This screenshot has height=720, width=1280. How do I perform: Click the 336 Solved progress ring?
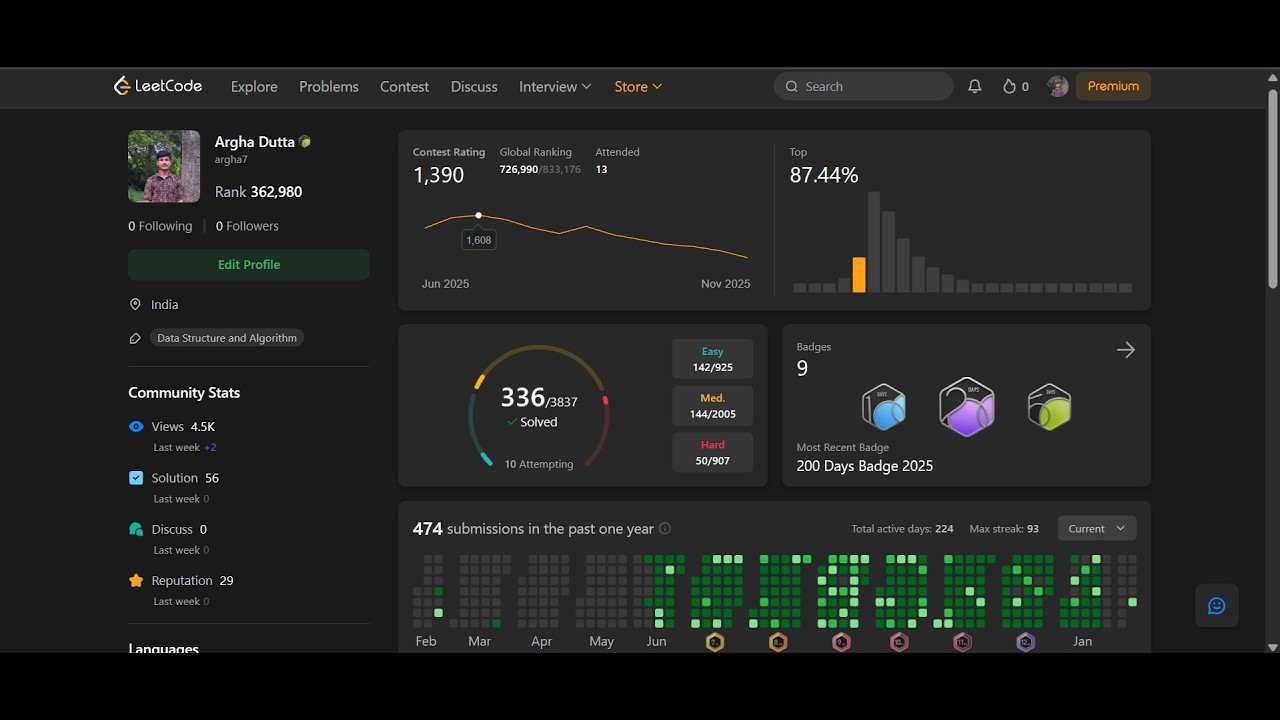(x=539, y=407)
